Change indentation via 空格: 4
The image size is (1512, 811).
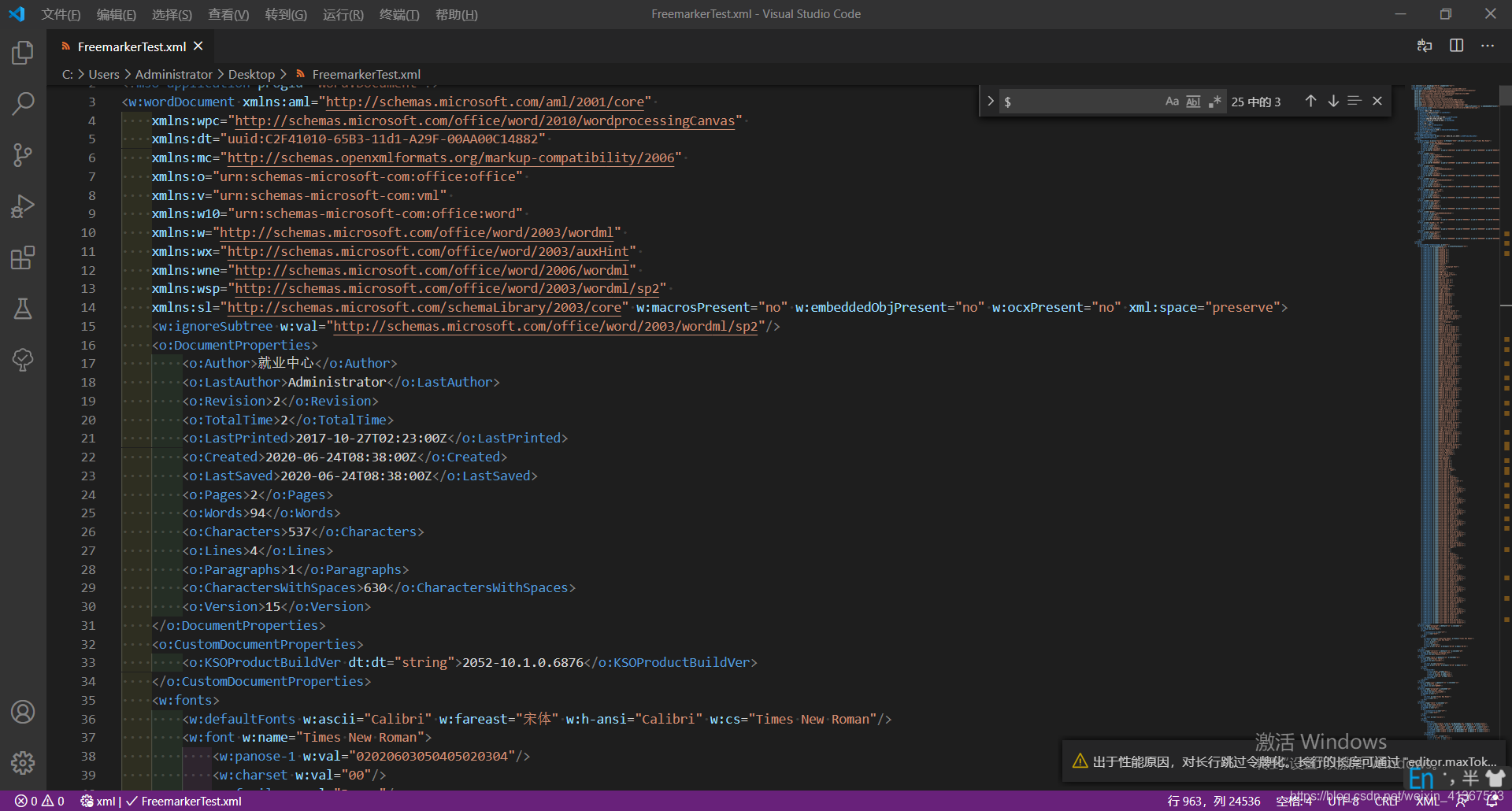click(1294, 801)
